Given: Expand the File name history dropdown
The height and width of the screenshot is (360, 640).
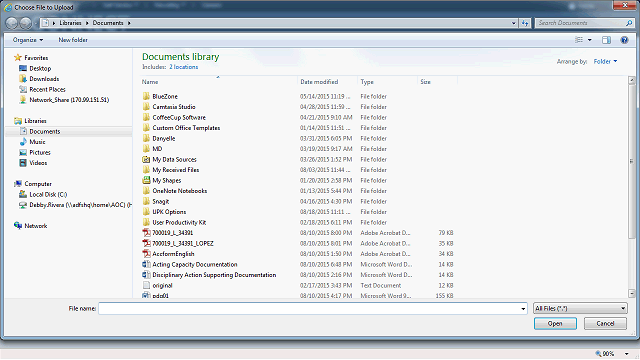Looking at the screenshot, I should click(523, 309).
